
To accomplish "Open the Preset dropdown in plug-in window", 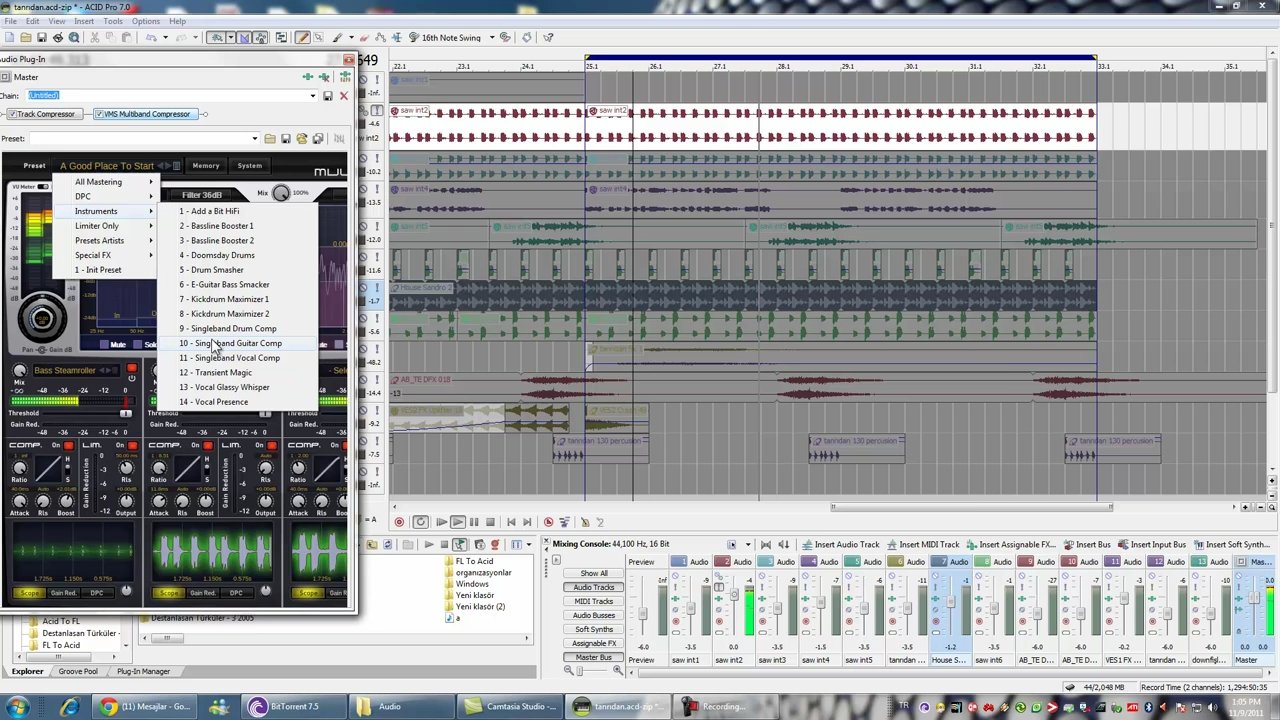I will pyautogui.click(x=254, y=139).
